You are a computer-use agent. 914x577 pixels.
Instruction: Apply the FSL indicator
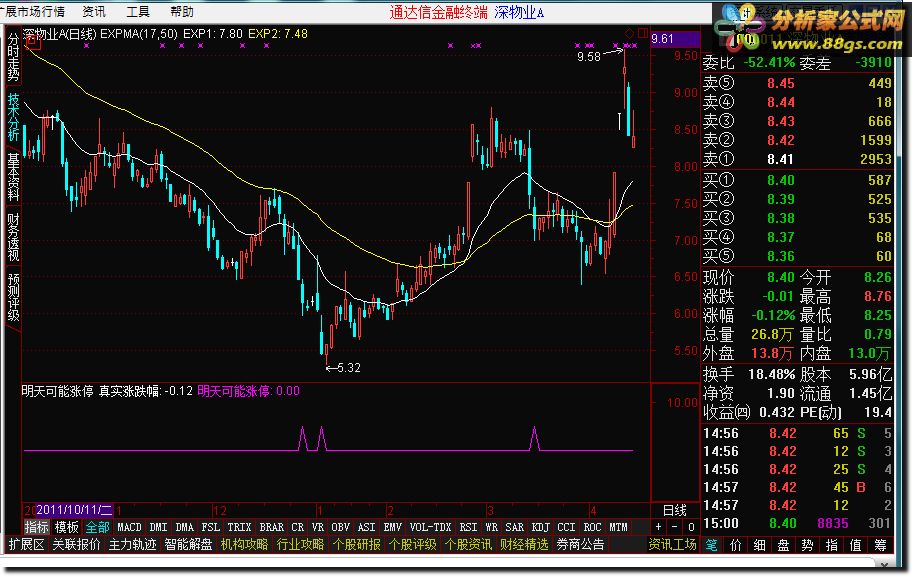click(210, 527)
